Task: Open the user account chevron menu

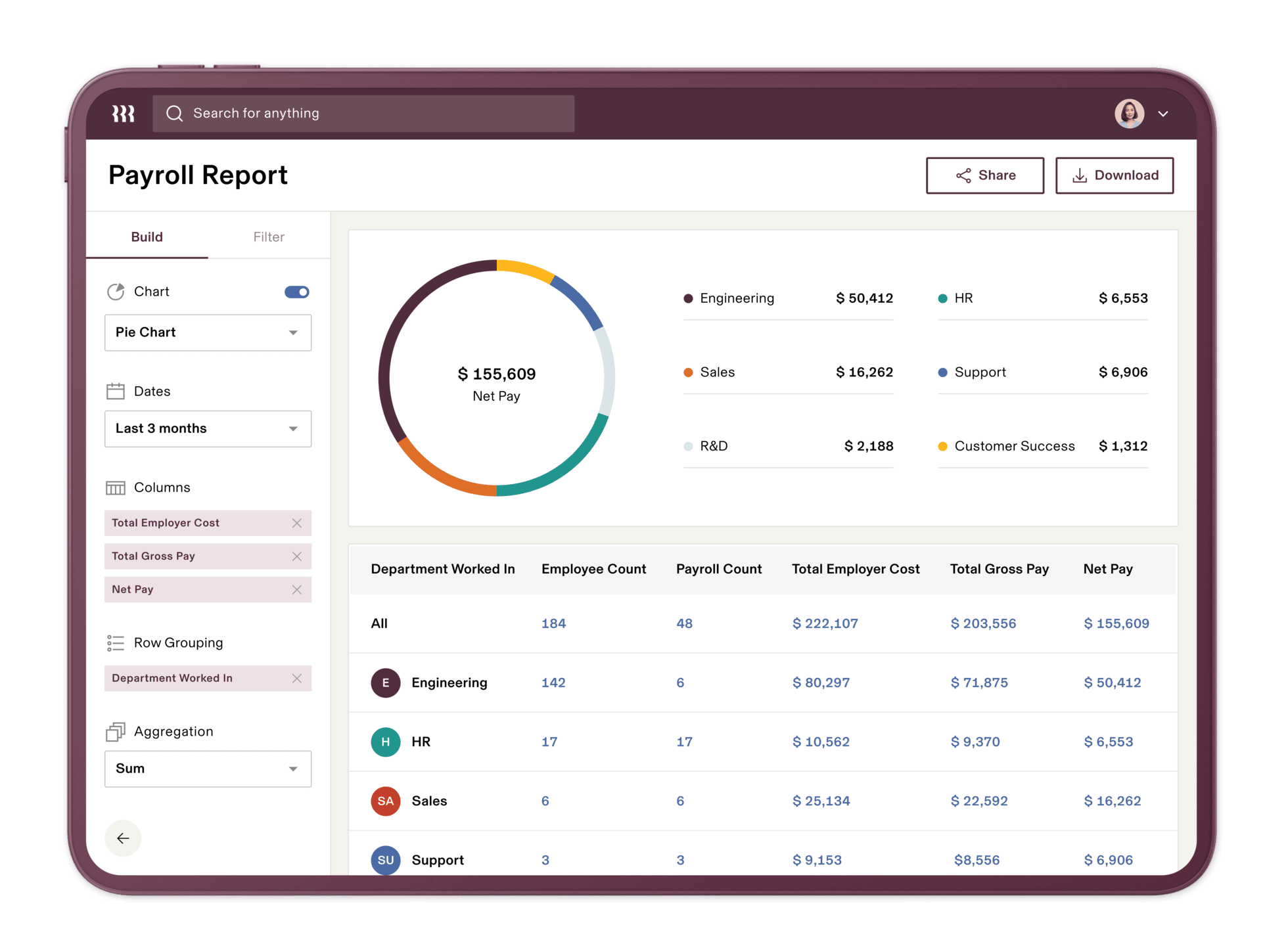Action: 1163,113
